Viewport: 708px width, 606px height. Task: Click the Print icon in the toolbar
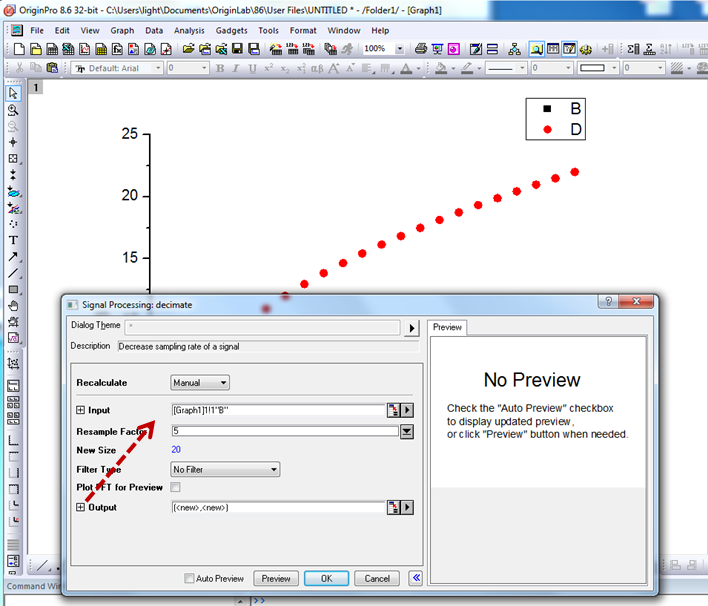tap(421, 48)
